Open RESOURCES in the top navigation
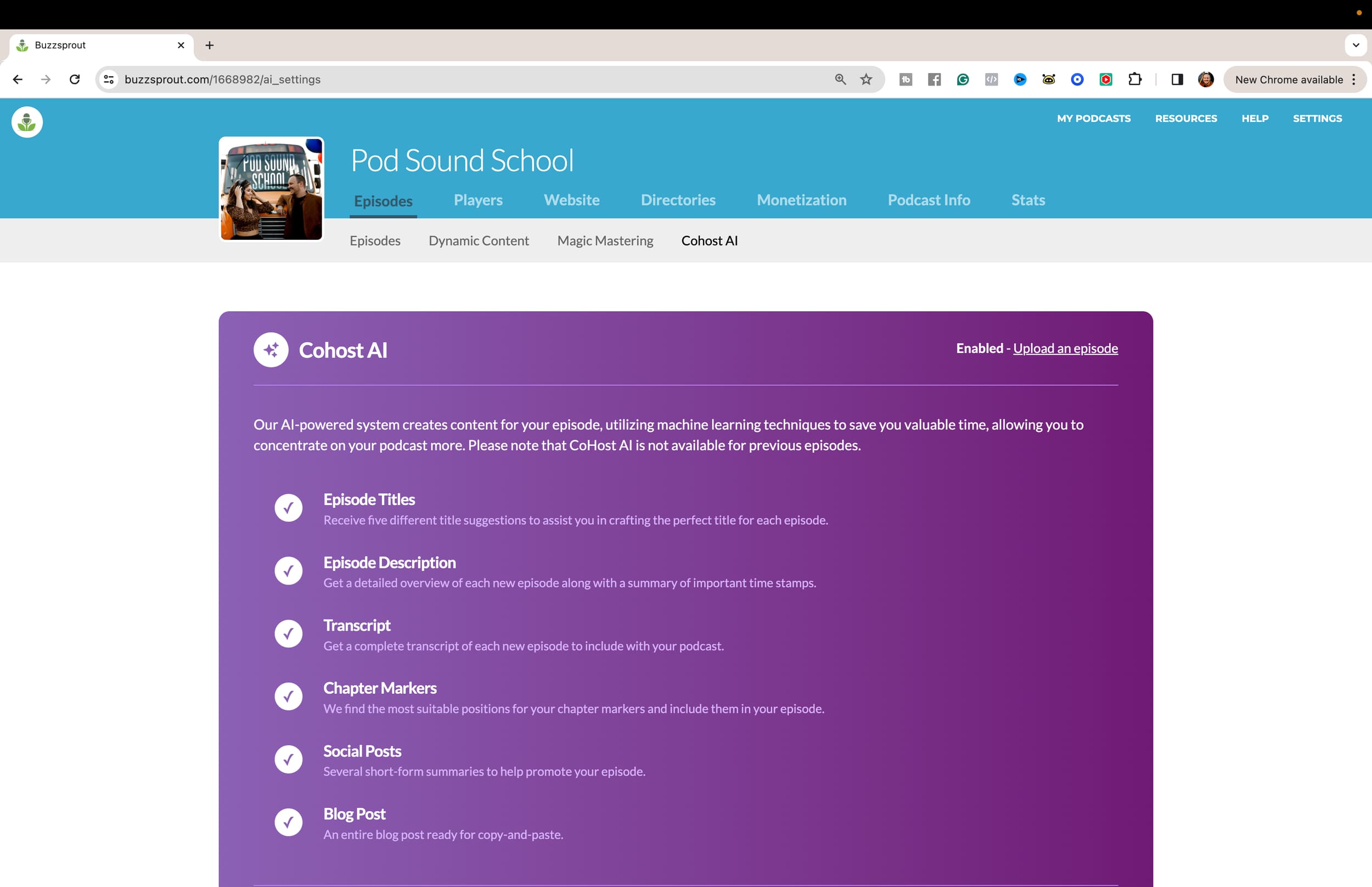 click(x=1186, y=119)
